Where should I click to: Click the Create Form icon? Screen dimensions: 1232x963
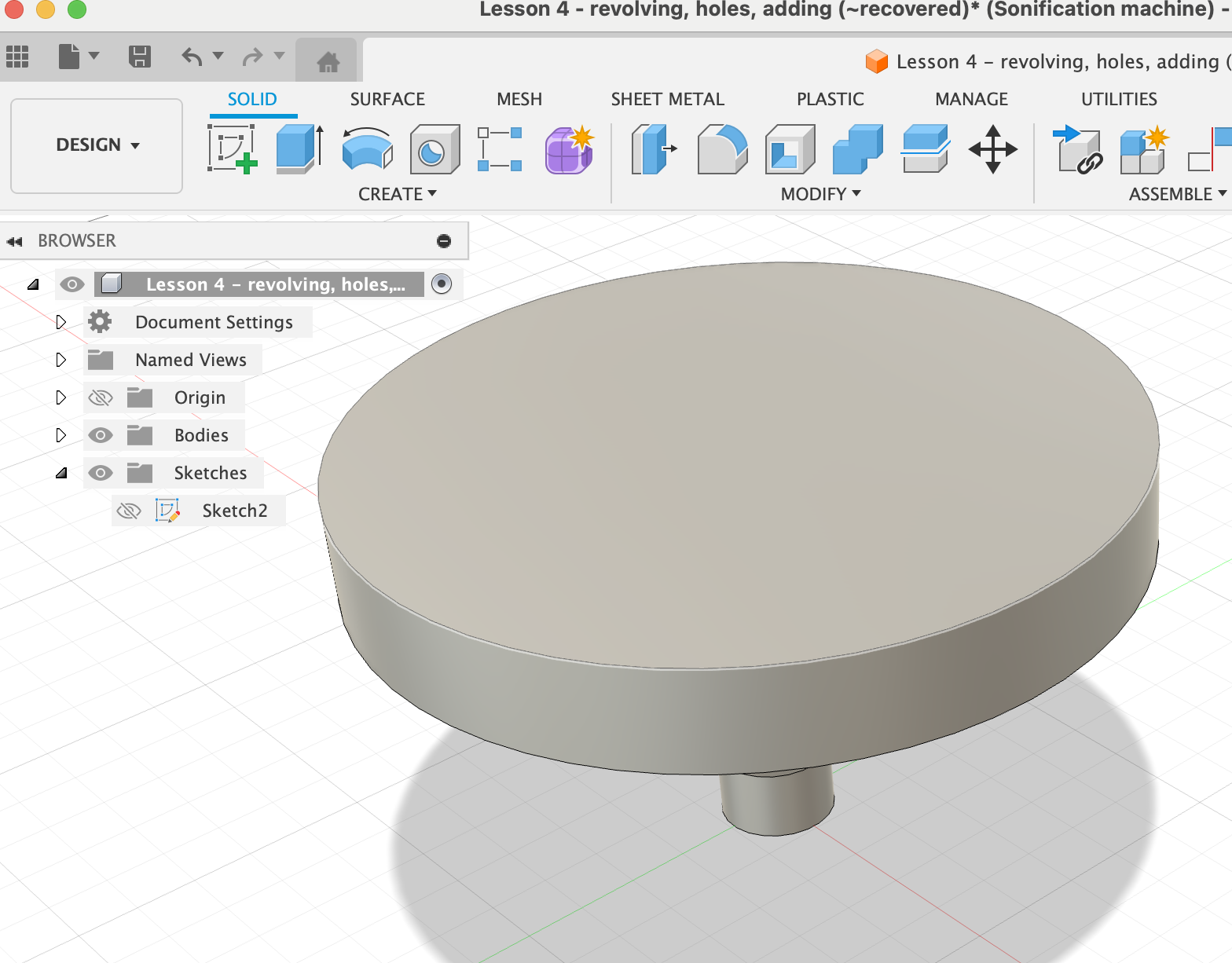[570, 149]
